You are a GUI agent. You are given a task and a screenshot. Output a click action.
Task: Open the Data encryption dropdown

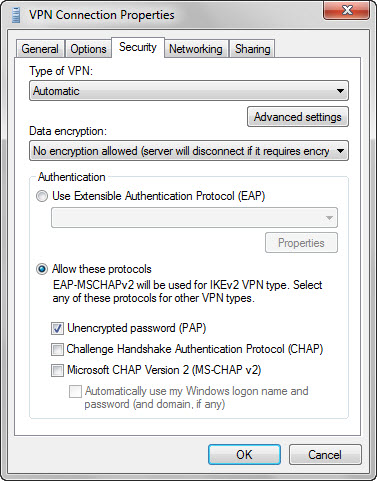point(189,151)
